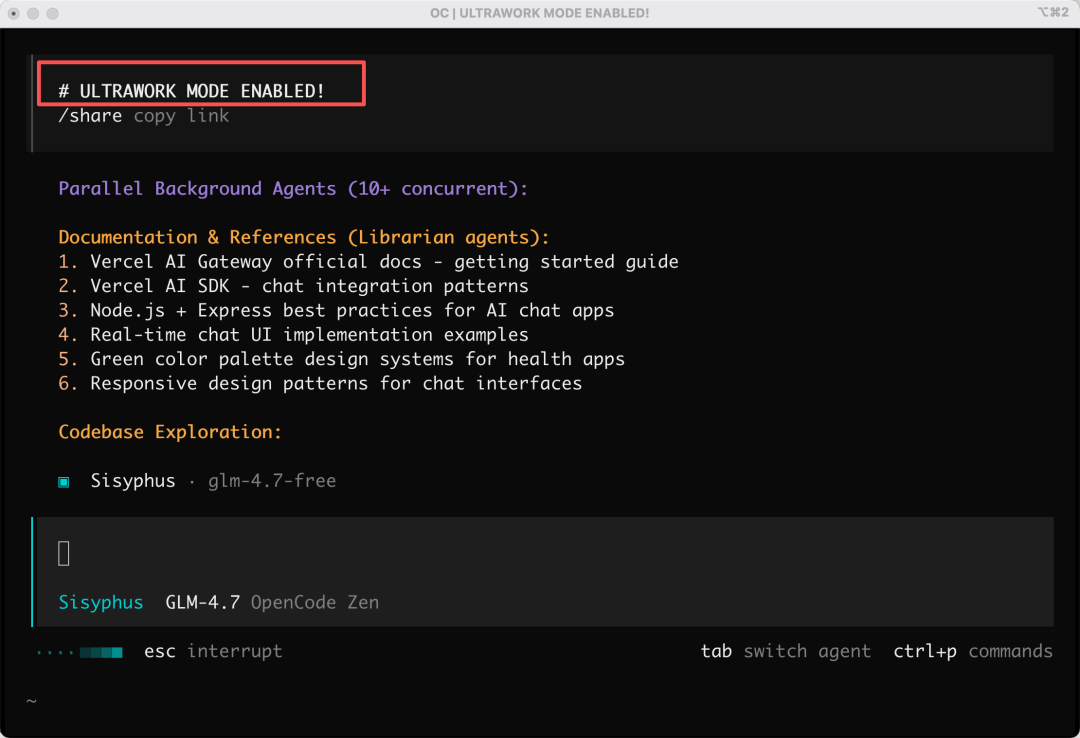The width and height of the screenshot is (1080, 738).
Task: Click the teal Sisyphus agent status square
Action: 63,481
